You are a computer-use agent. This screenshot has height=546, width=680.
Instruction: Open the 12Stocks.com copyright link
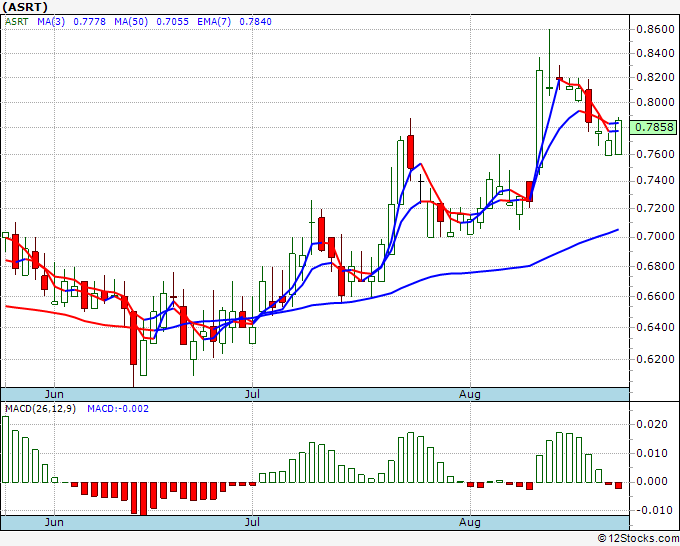638,539
